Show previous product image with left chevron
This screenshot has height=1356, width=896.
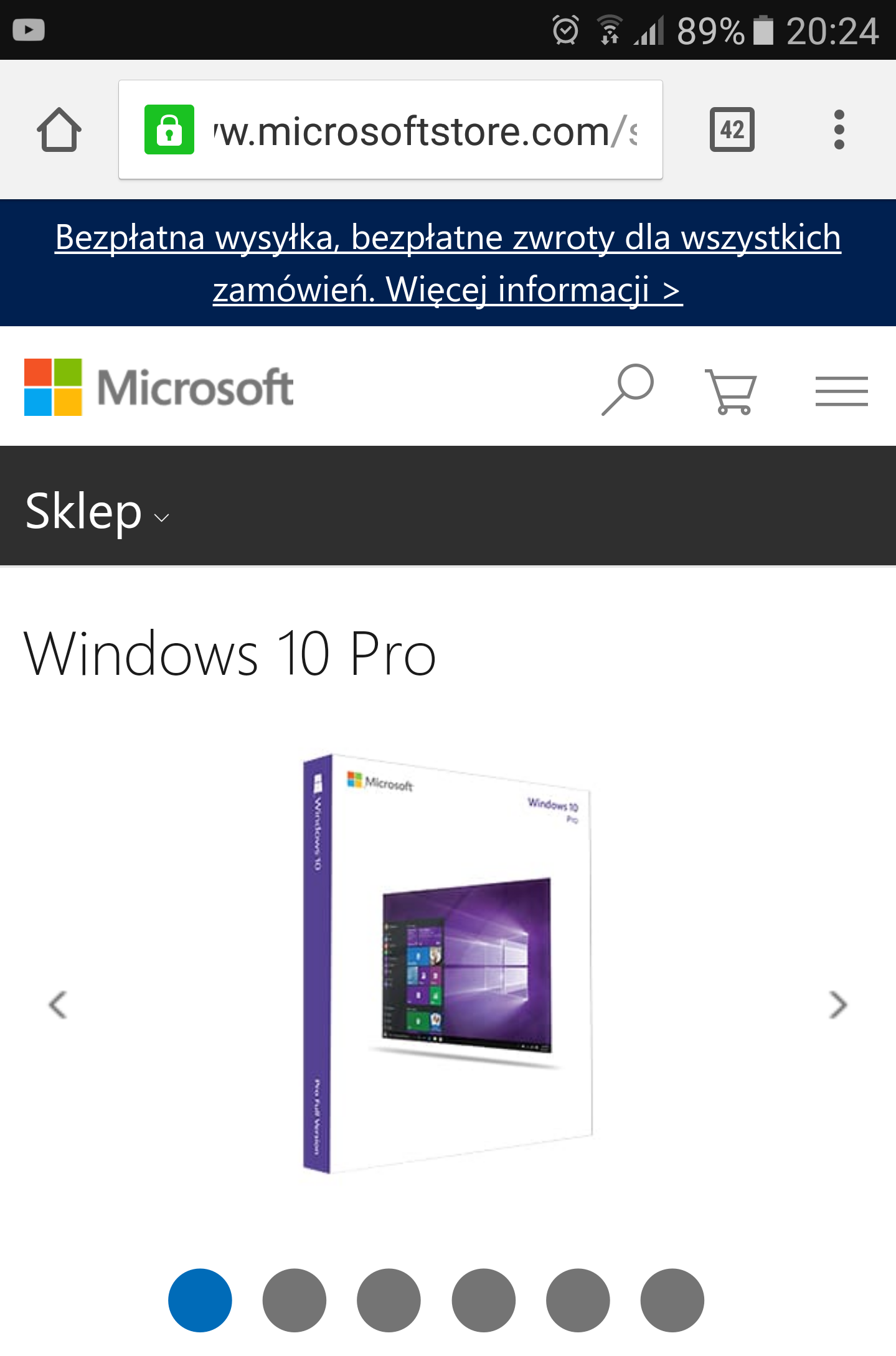pos(58,1004)
